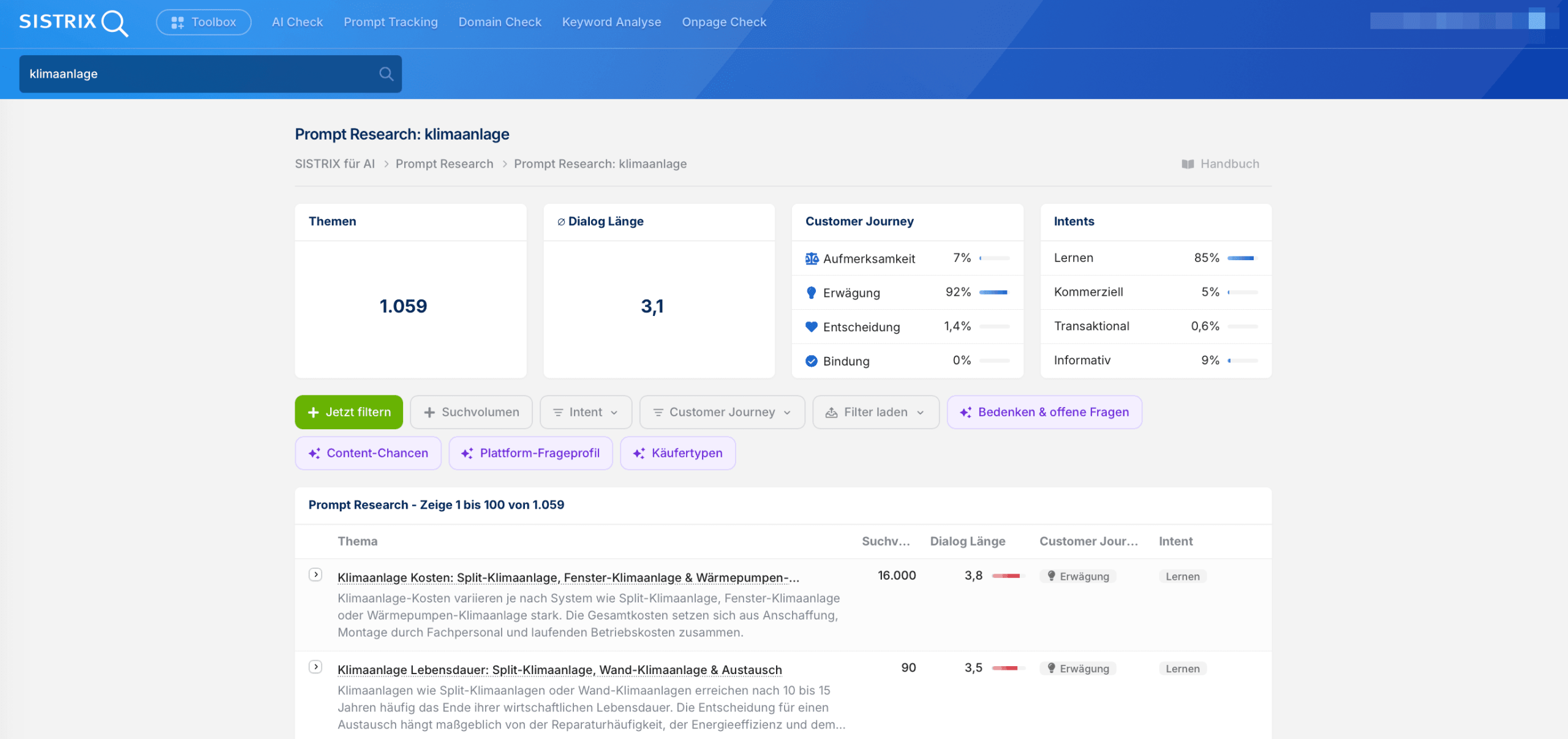
Task: Click Jetzt filtern button
Action: click(349, 412)
